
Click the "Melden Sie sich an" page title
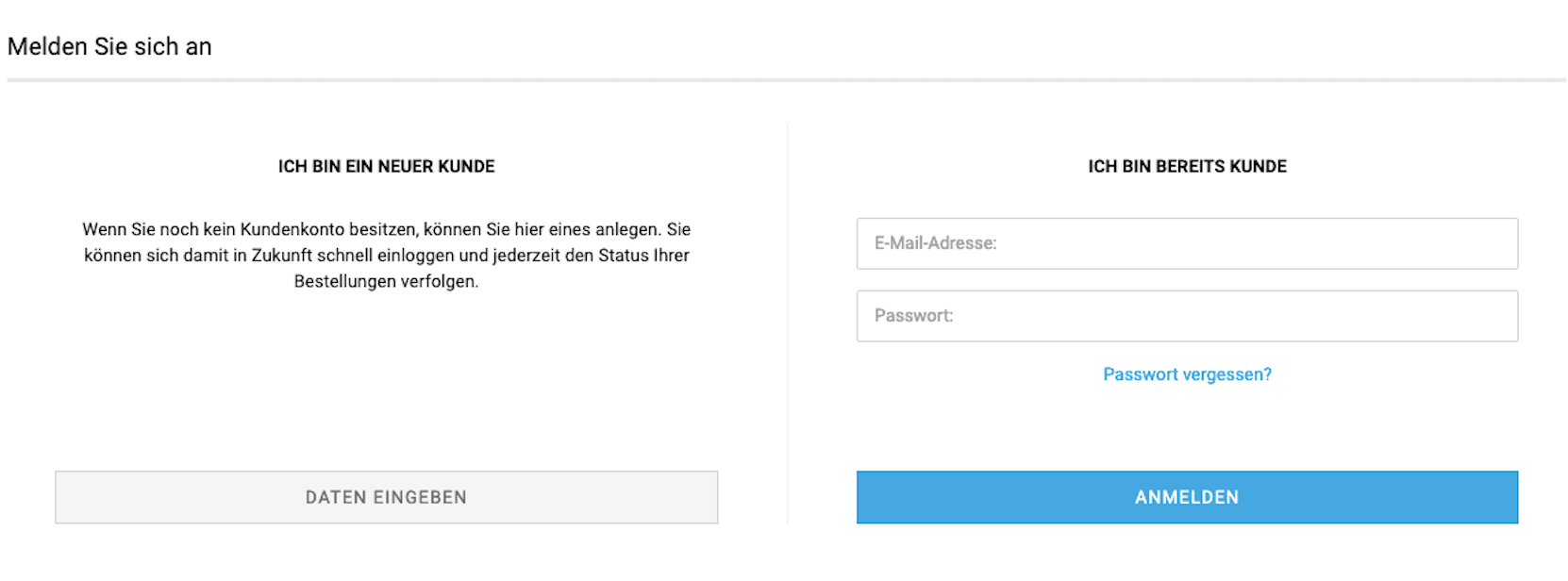tap(109, 46)
